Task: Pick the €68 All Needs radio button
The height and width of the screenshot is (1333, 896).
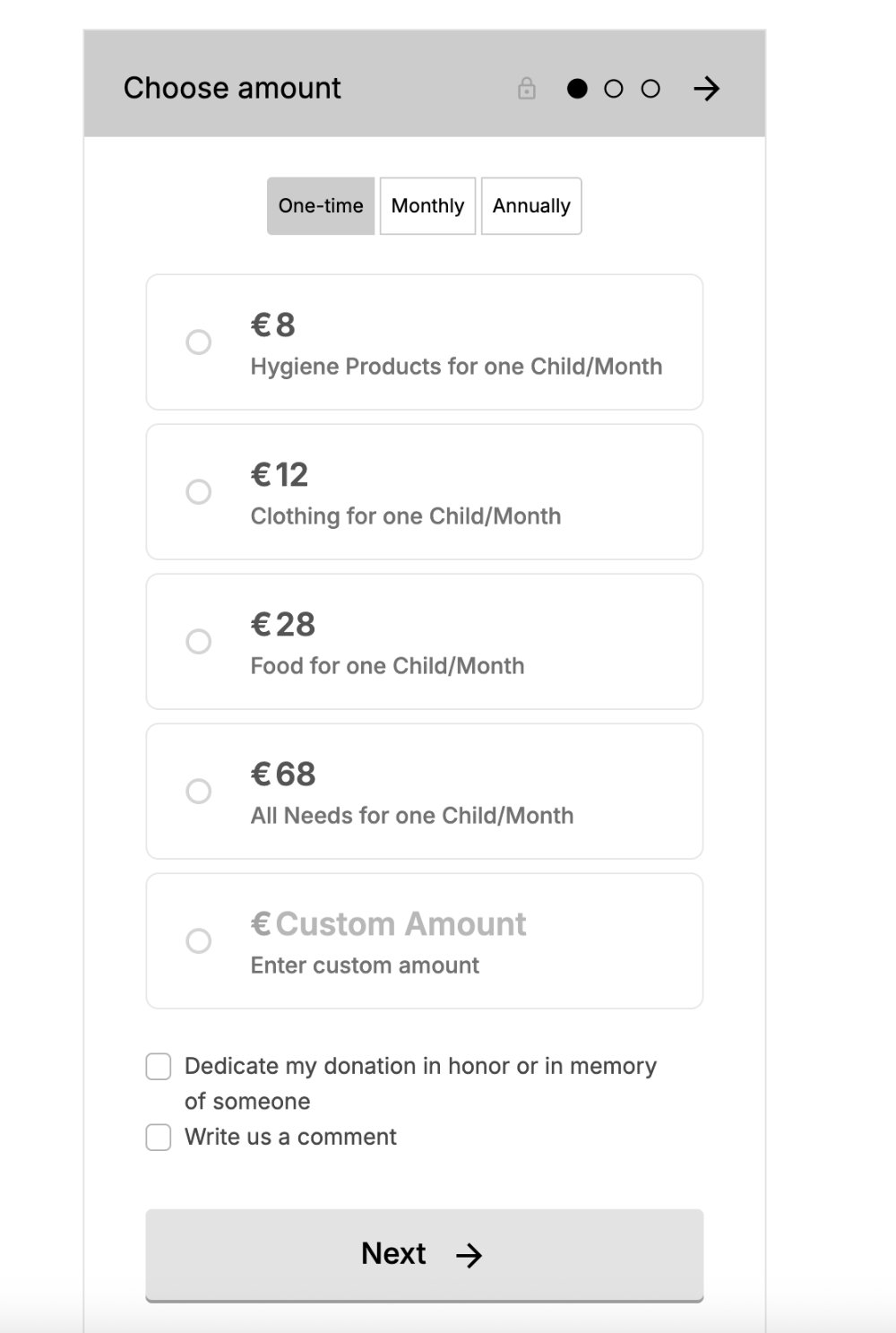Action: pyautogui.click(x=198, y=792)
